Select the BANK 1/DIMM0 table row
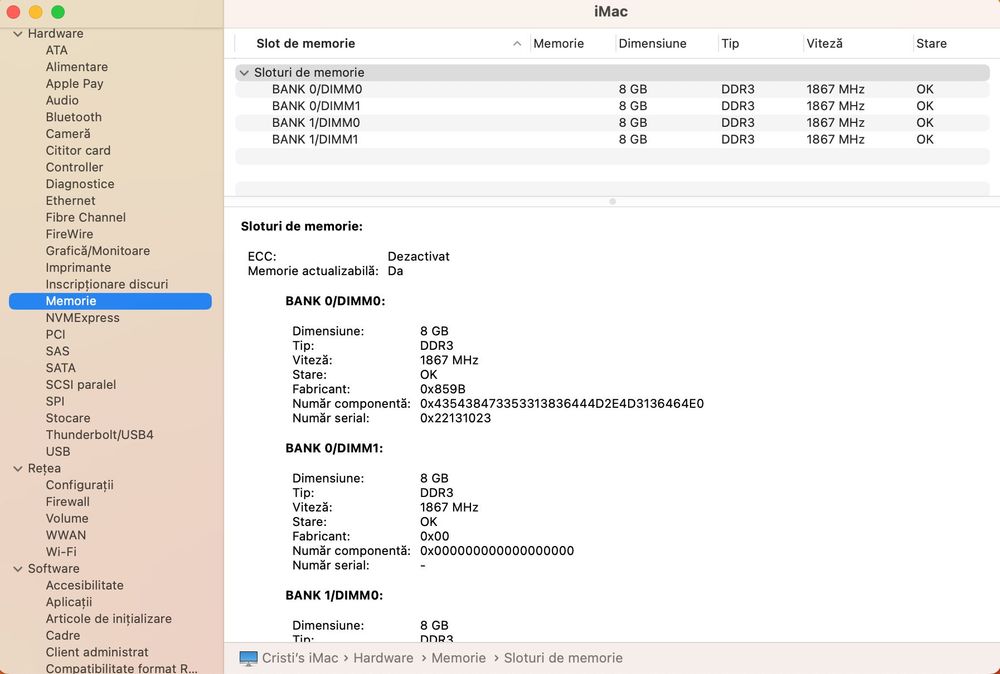 612,122
